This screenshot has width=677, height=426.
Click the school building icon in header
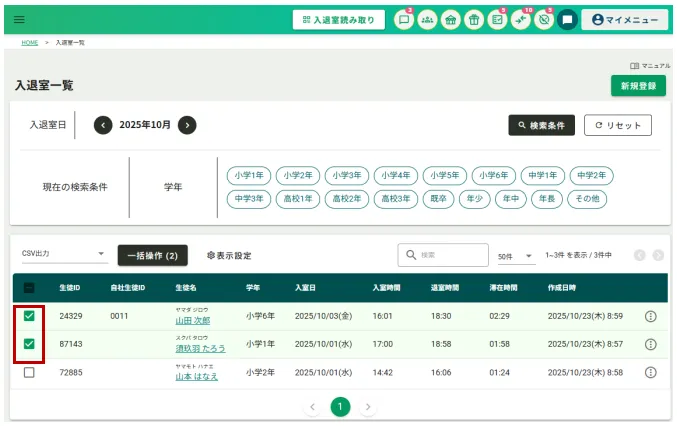451,20
